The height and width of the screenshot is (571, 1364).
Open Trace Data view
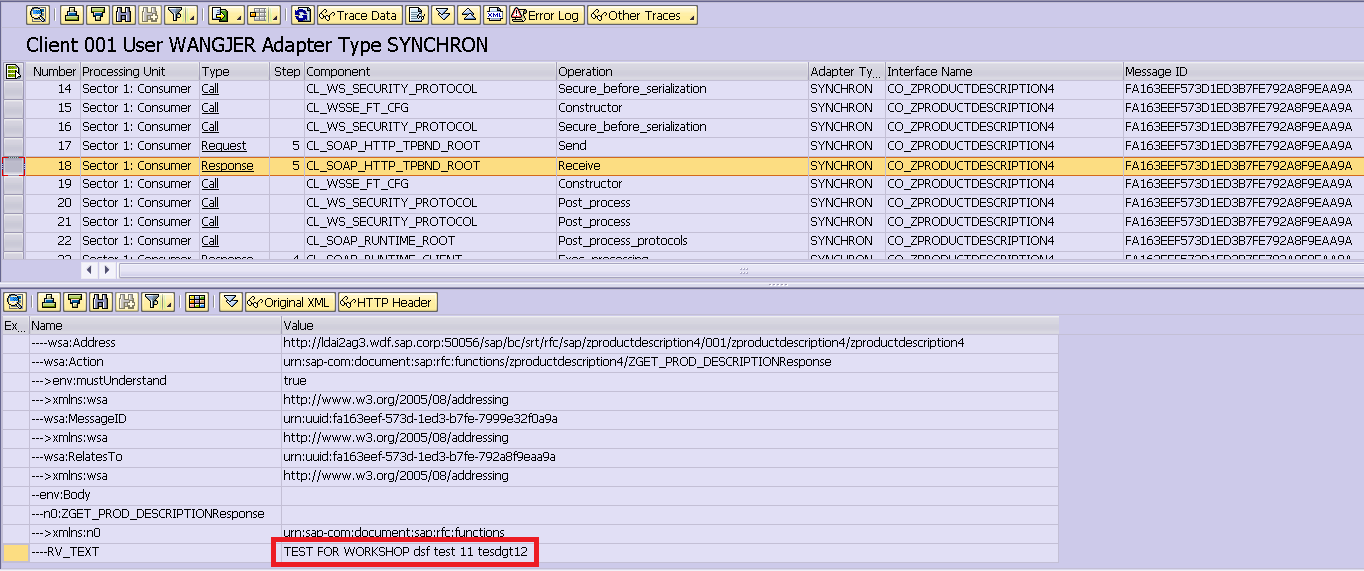[359, 15]
